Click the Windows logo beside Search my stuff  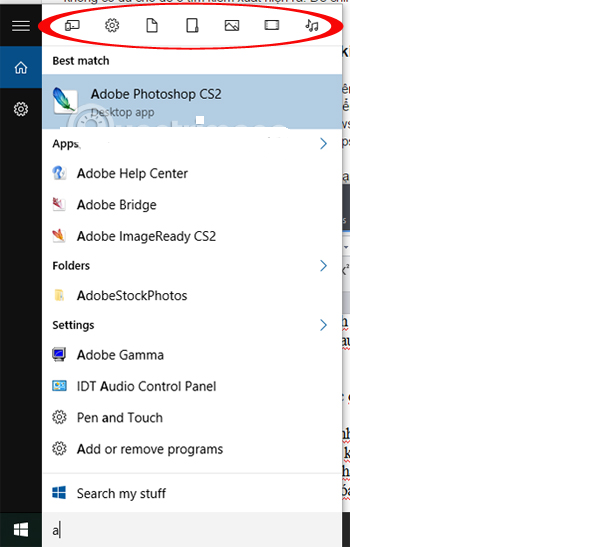point(59,493)
